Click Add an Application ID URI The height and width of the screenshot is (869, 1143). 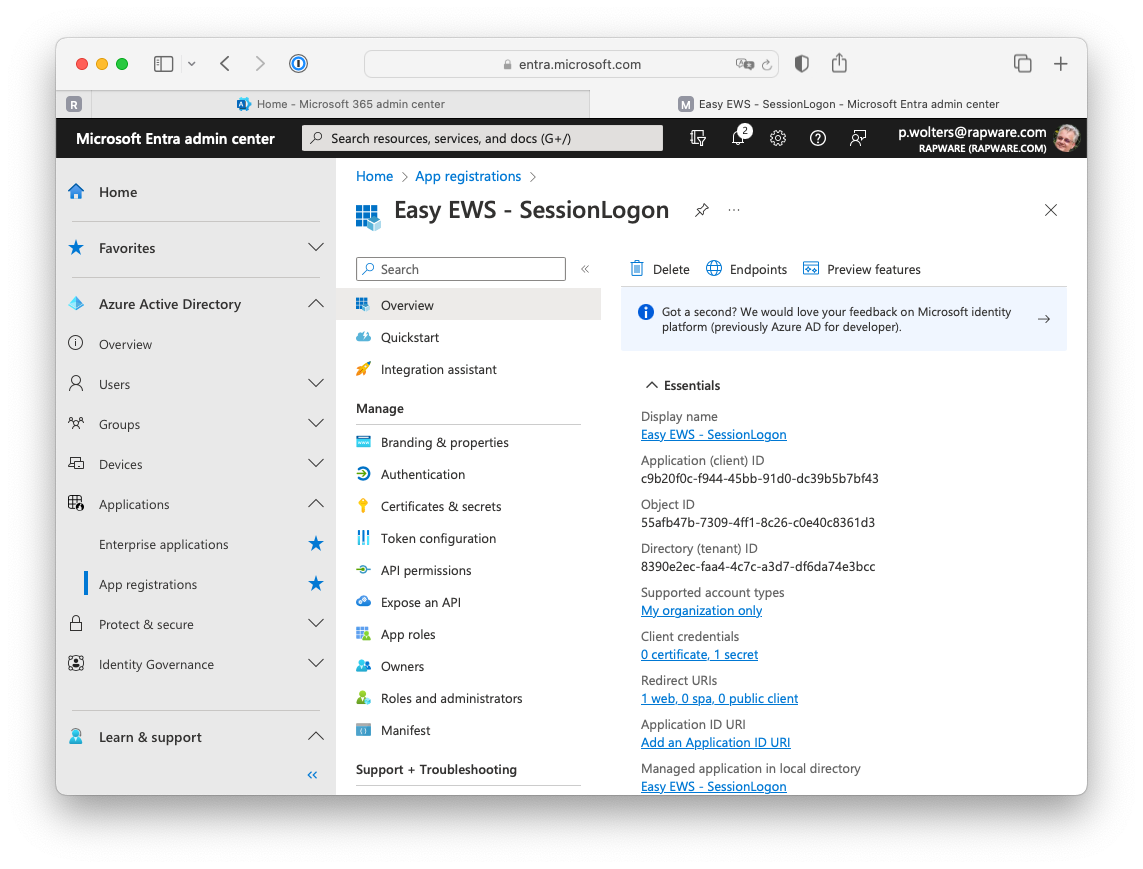(x=715, y=742)
